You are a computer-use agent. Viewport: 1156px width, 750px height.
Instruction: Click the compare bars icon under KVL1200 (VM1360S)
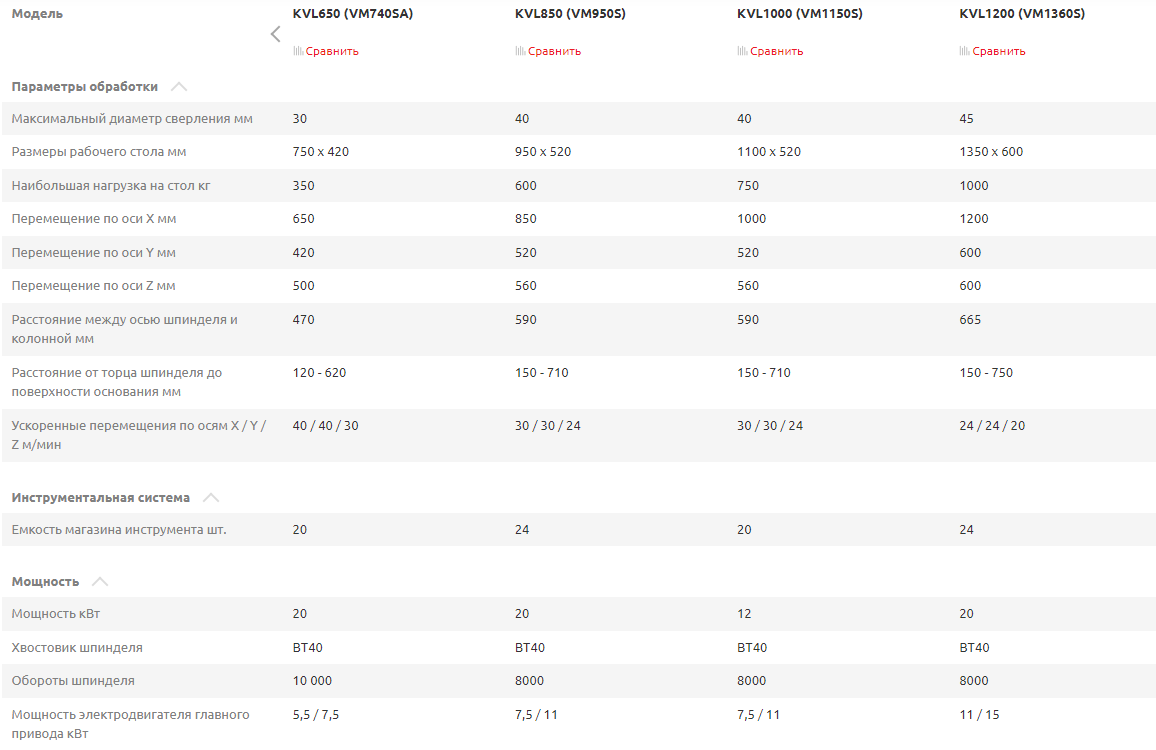tap(964, 51)
